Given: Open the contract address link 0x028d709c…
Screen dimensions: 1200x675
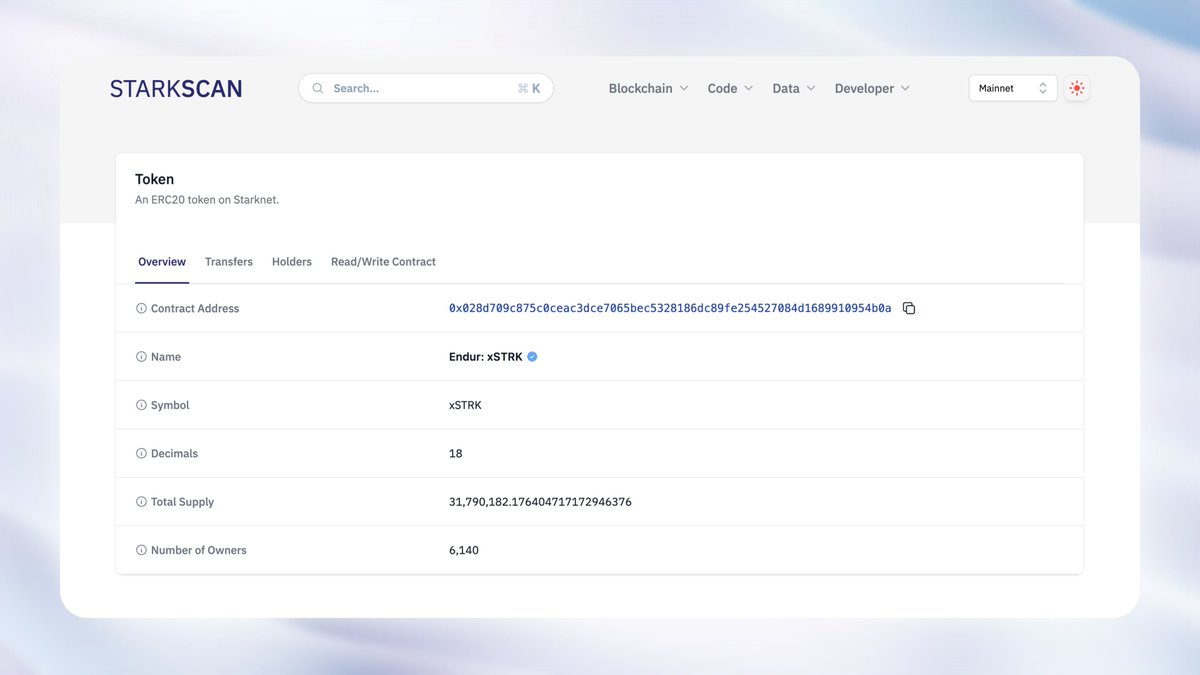Looking at the screenshot, I should (x=670, y=308).
